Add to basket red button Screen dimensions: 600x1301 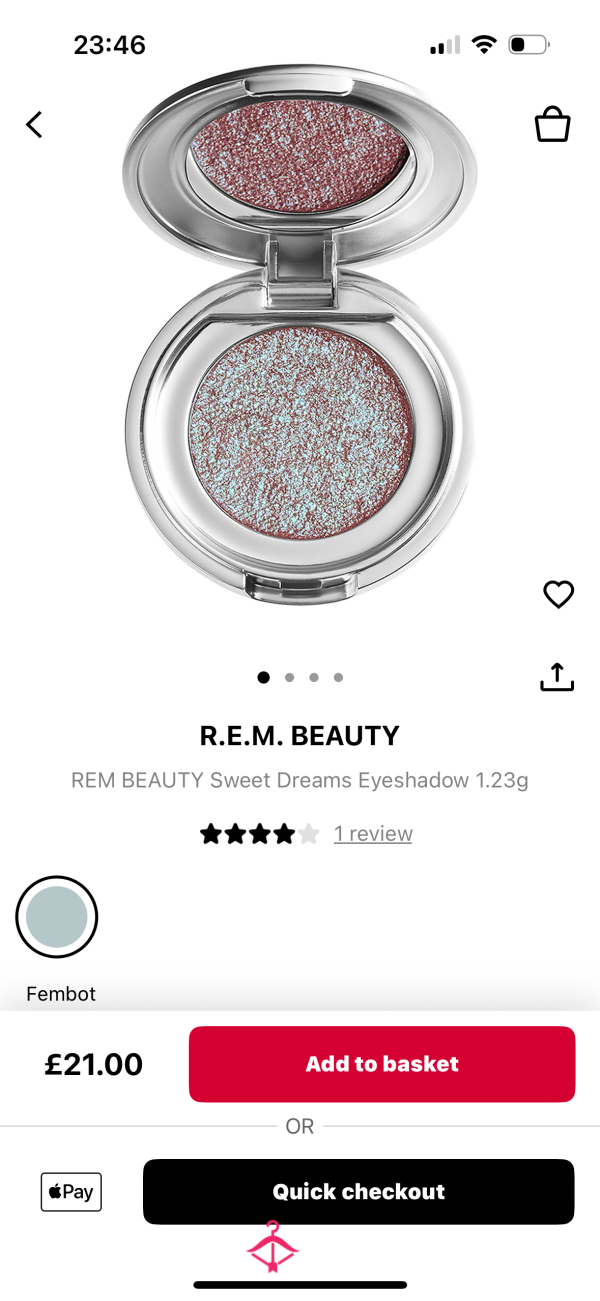tap(382, 1064)
